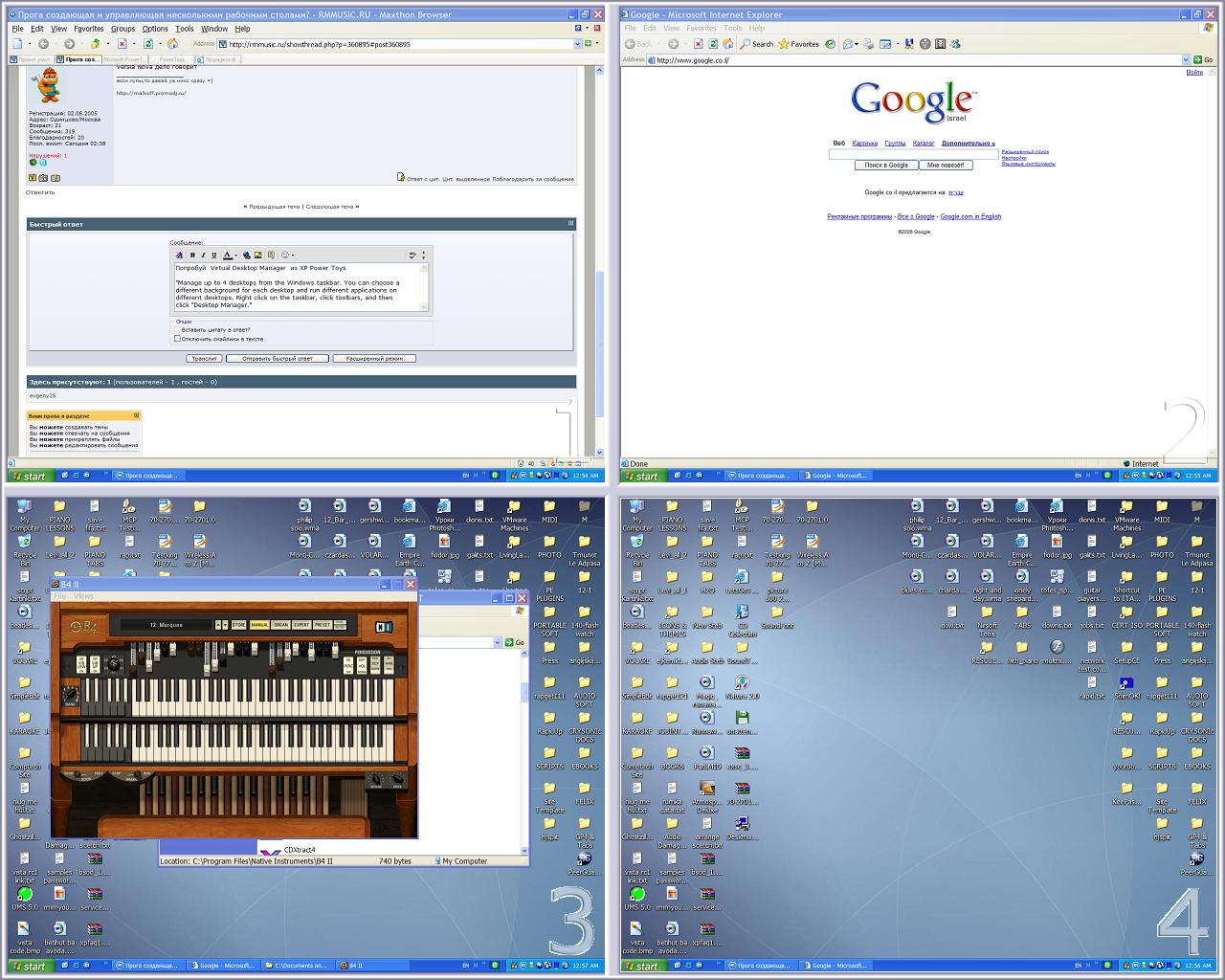Image resolution: width=1225 pixels, height=980 pixels.
Task: Toggle the MANUAL view button in B4 II
Action: (260, 625)
